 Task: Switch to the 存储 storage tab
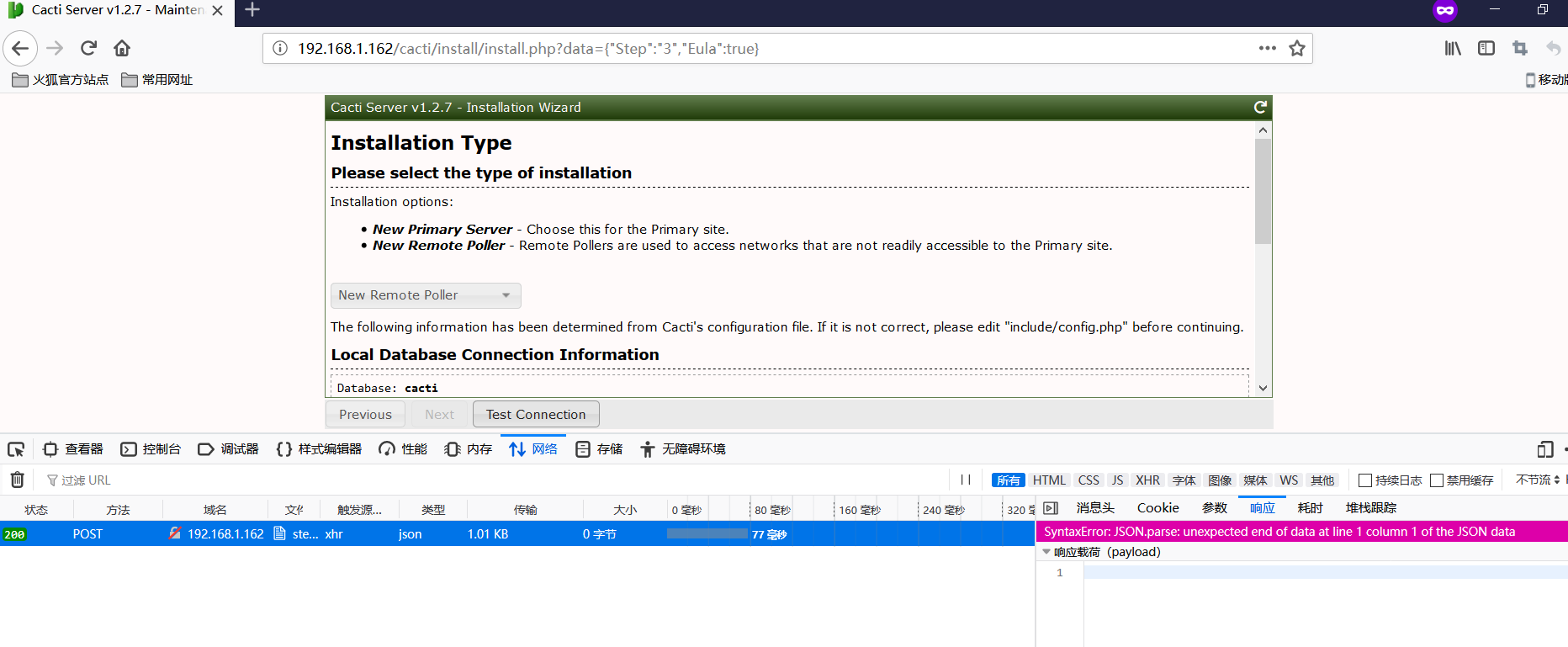tap(599, 449)
